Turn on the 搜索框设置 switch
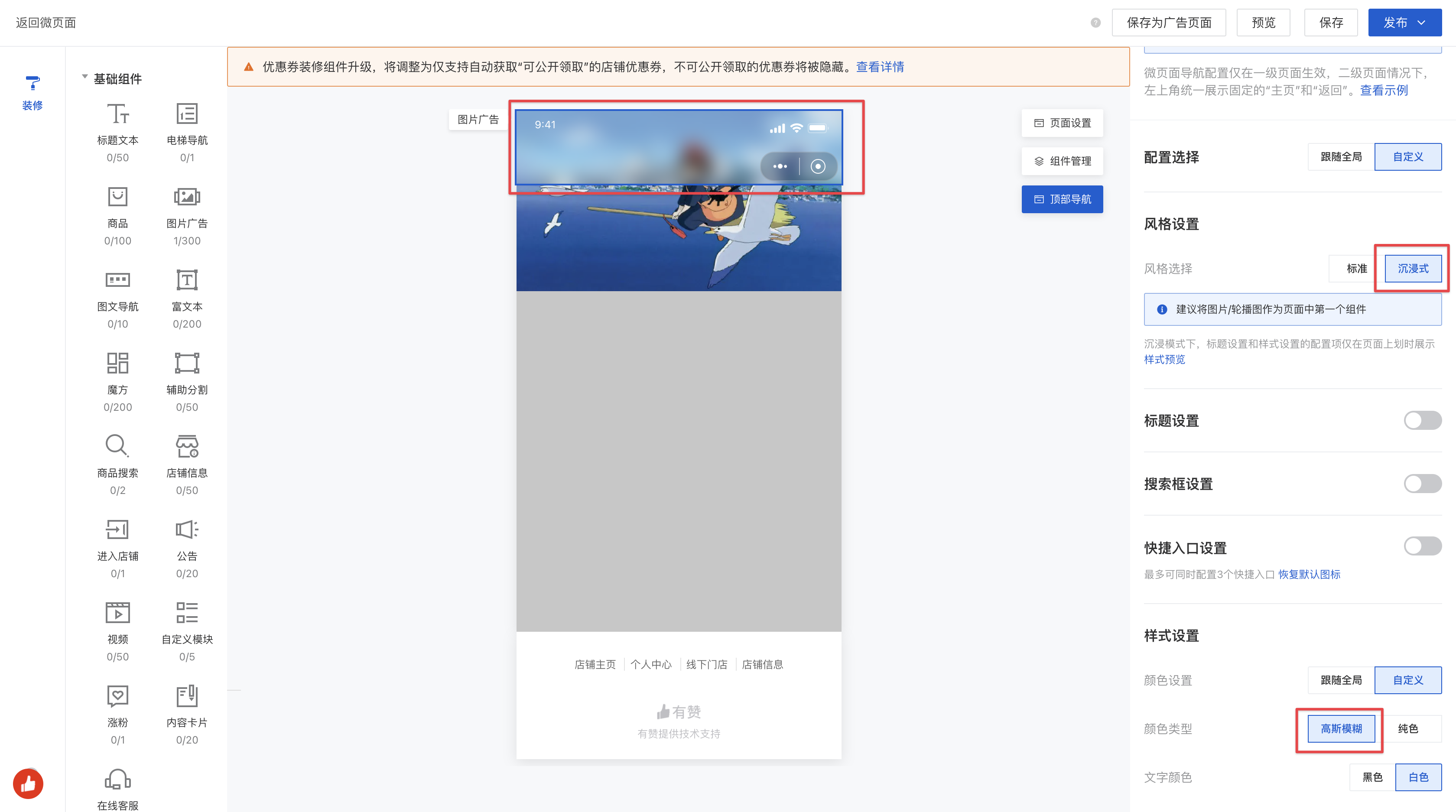This screenshot has width=1456, height=812. (x=1422, y=484)
